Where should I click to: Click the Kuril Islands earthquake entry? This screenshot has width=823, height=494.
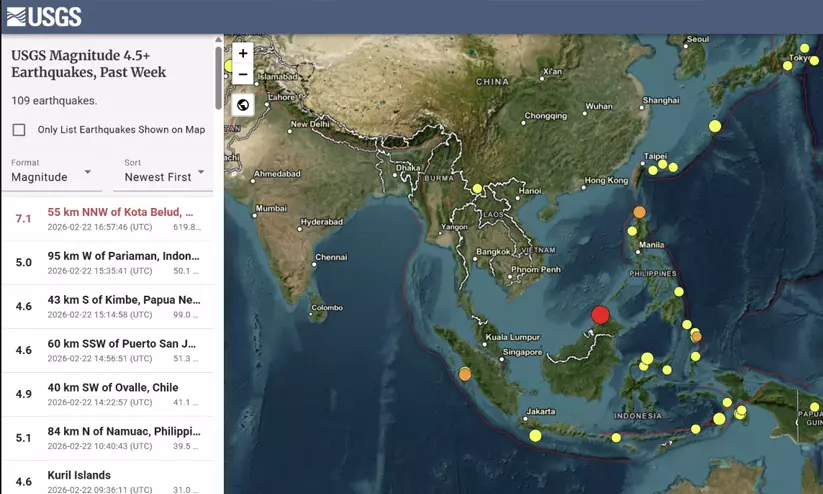tap(107, 480)
